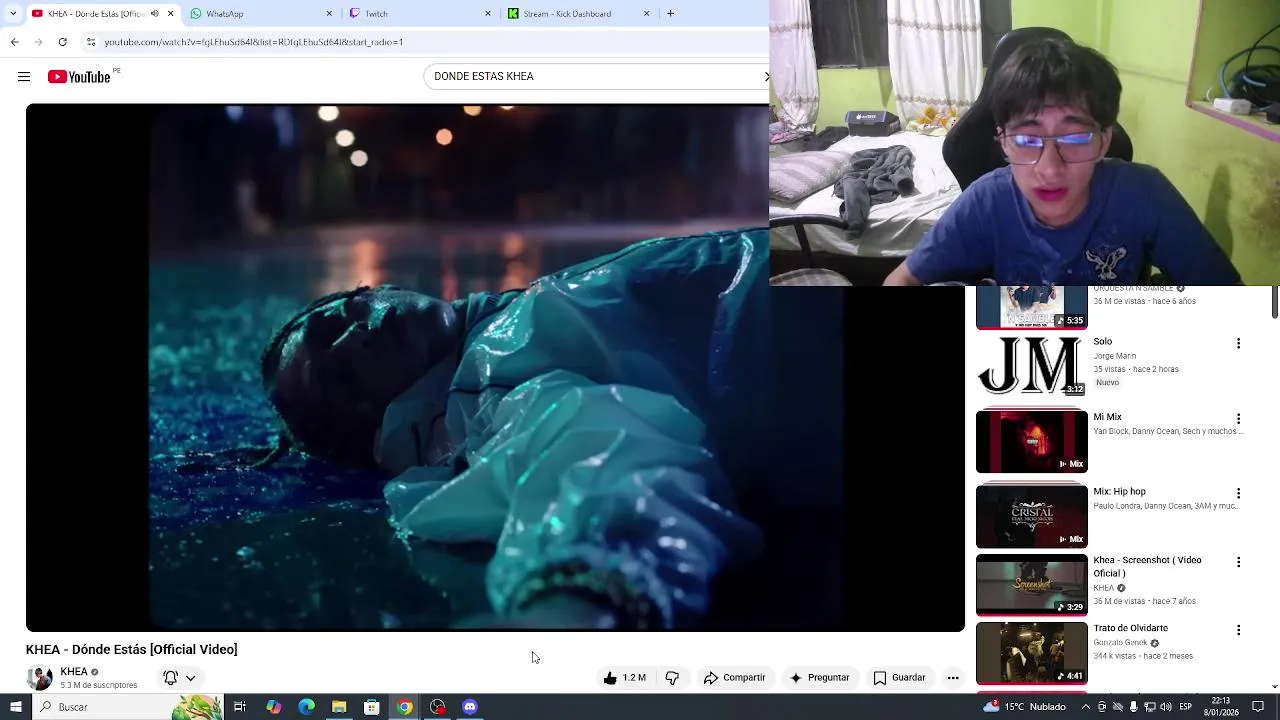Open the Windows notification center icon
Viewport: 1280px width, 720px height.
point(1258,707)
